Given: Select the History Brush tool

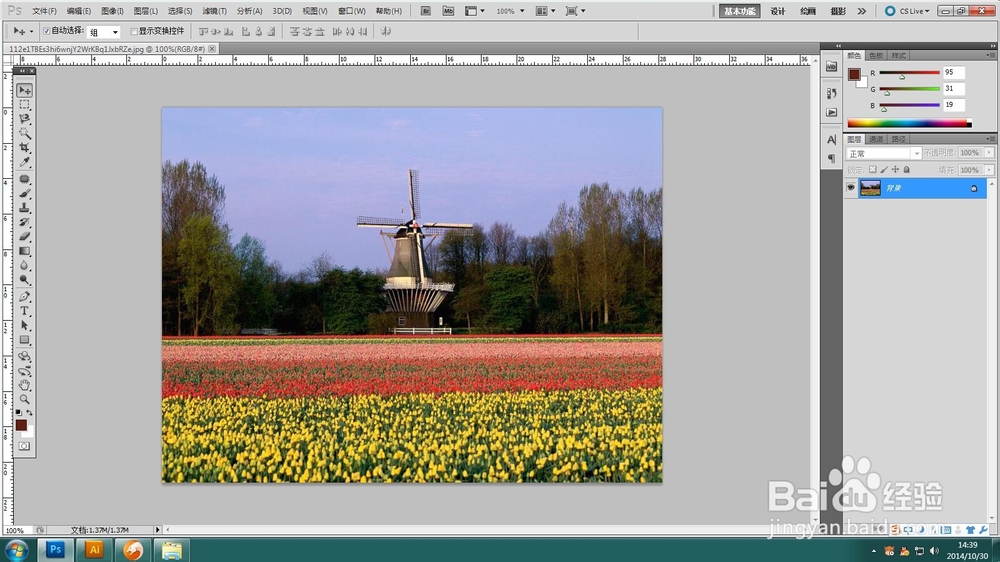Looking at the screenshot, I should [x=24, y=222].
